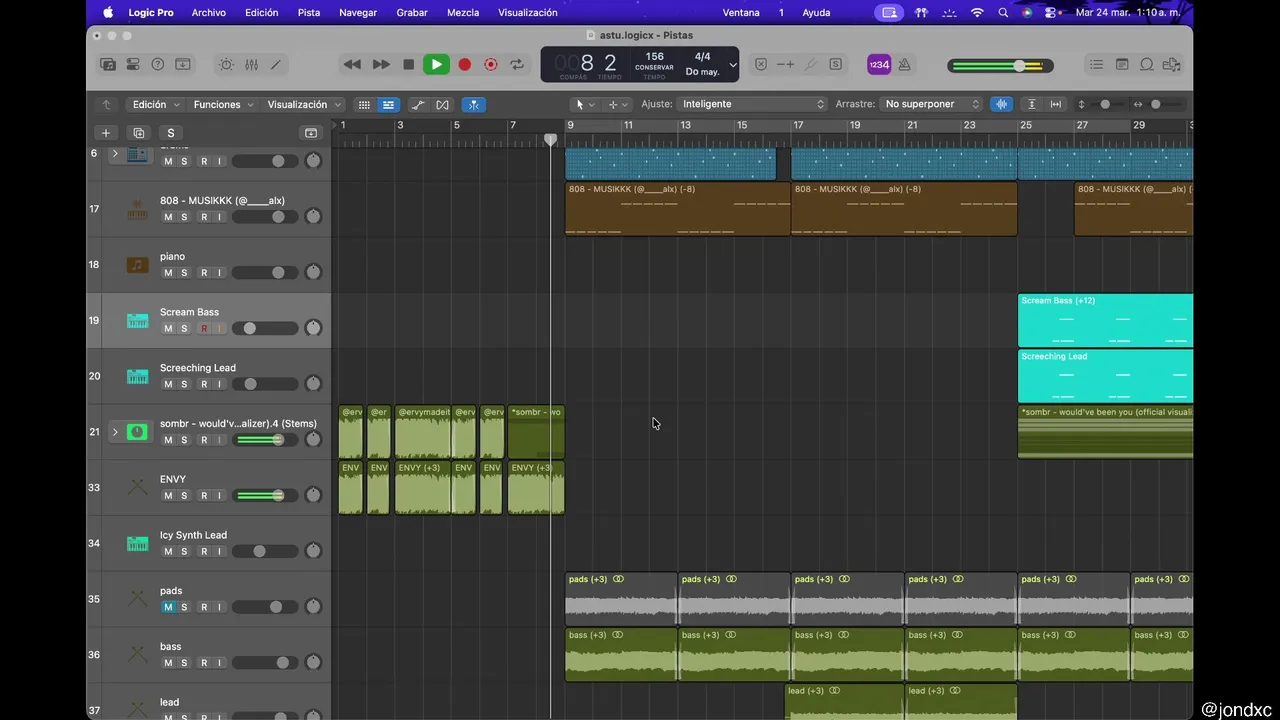1280x720 pixels.
Task: Toggle the Flex show/hide icon
Action: [x=442, y=104]
